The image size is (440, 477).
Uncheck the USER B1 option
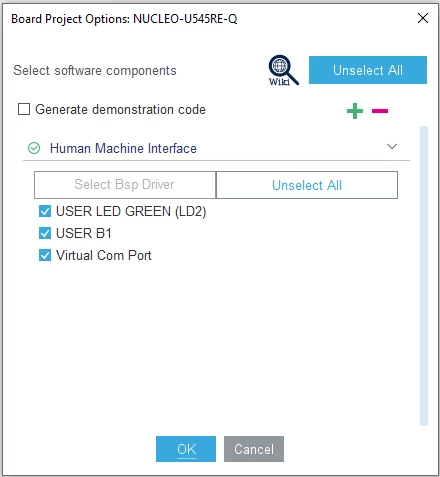[x=45, y=233]
